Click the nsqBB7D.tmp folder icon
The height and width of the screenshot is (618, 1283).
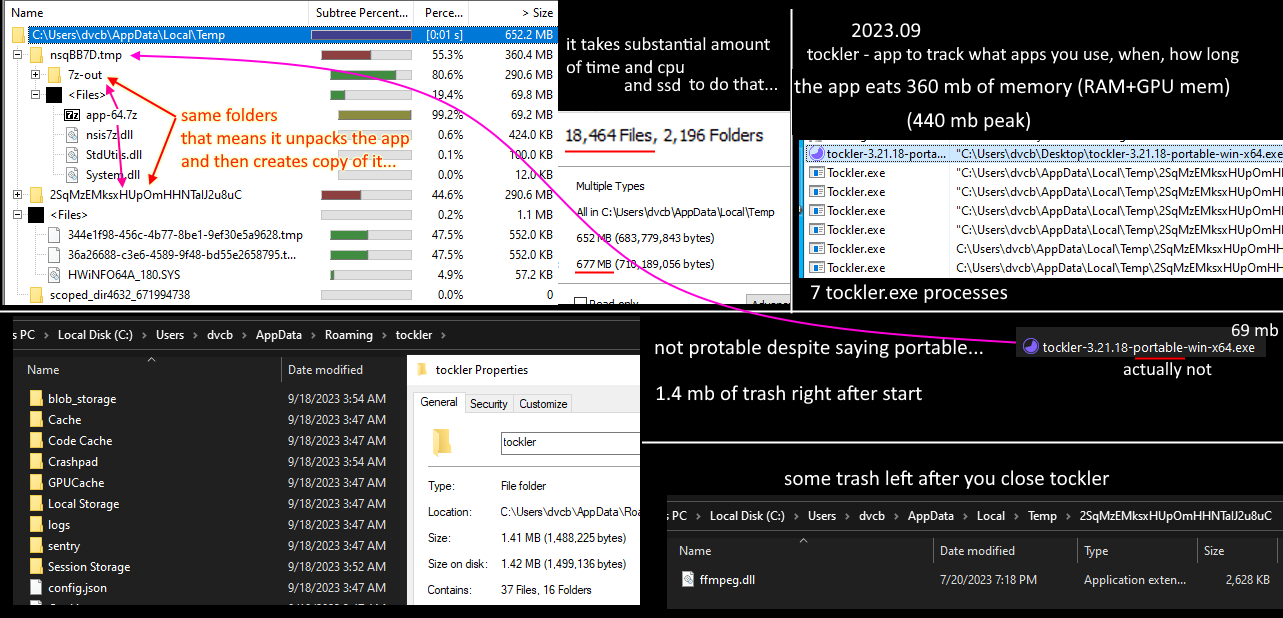(37, 55)
